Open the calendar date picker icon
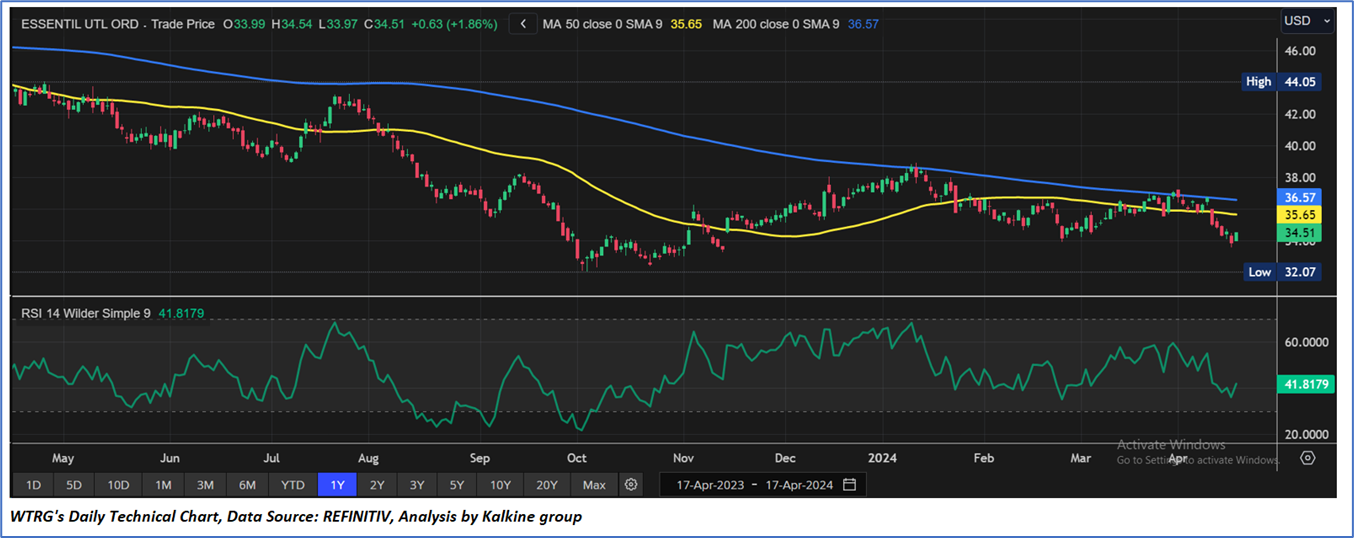Image resolution: width=1354 pixels, height=538 pixels. pos(849,485)
